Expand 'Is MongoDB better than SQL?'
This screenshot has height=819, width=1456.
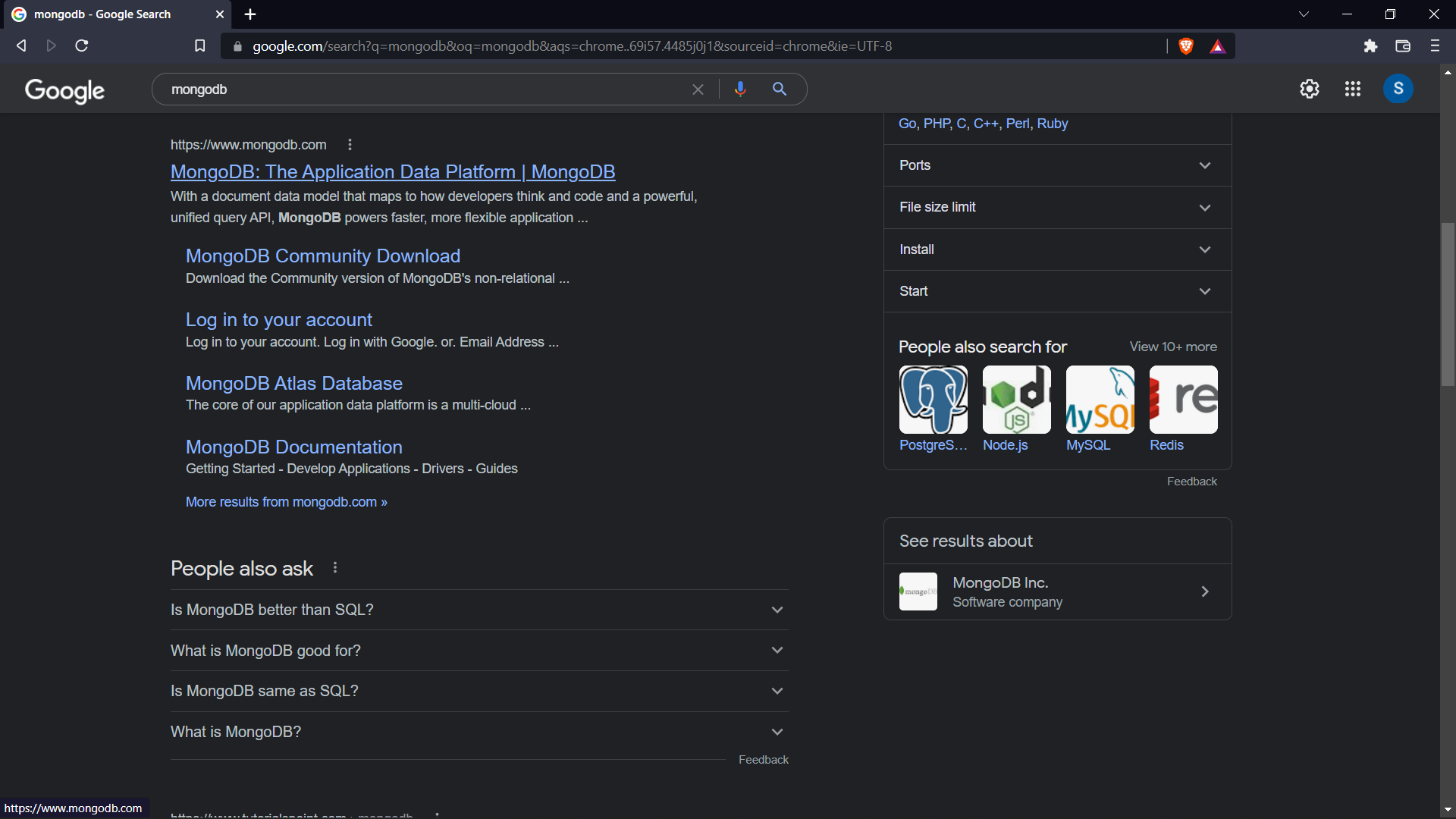tap(479, 610)
